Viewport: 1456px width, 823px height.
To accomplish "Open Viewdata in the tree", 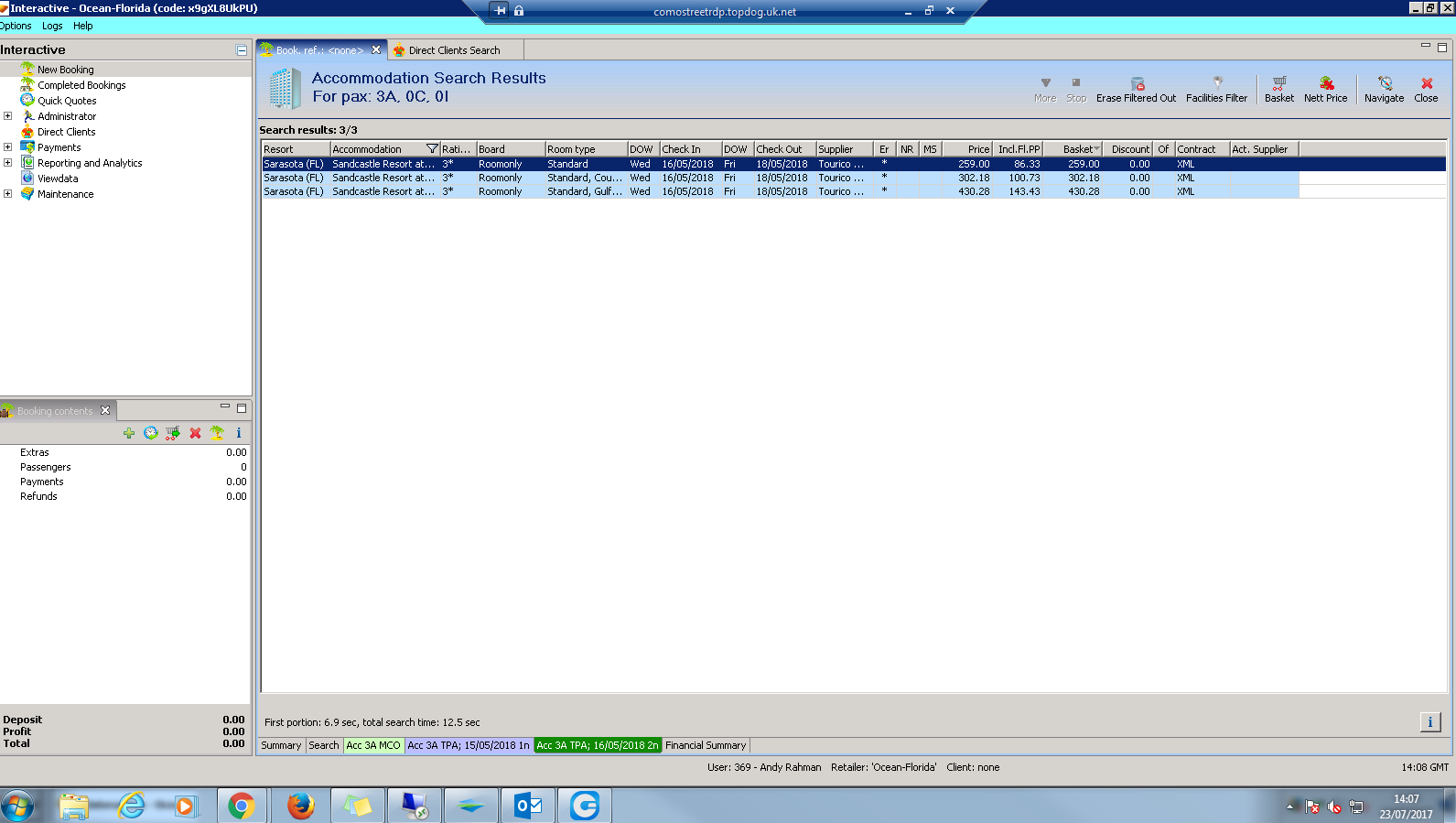I will 58,179.
